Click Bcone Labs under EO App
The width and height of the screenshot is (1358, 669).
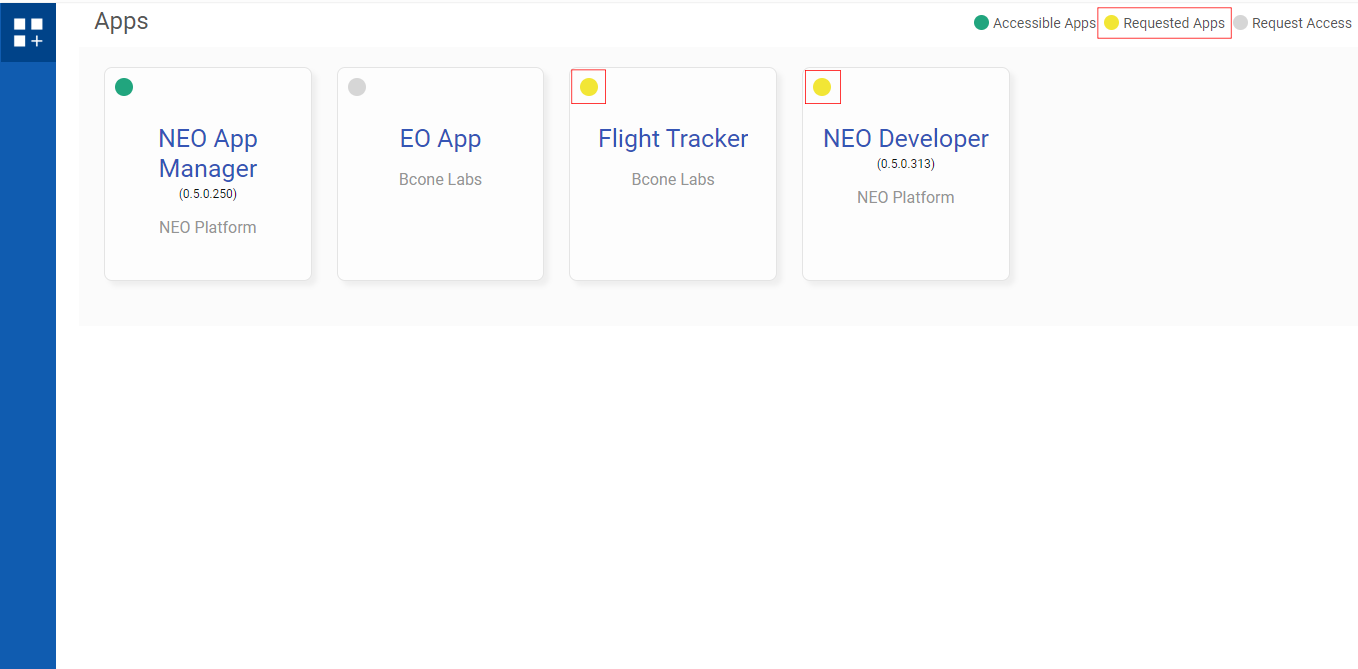[x=441, y=180]
